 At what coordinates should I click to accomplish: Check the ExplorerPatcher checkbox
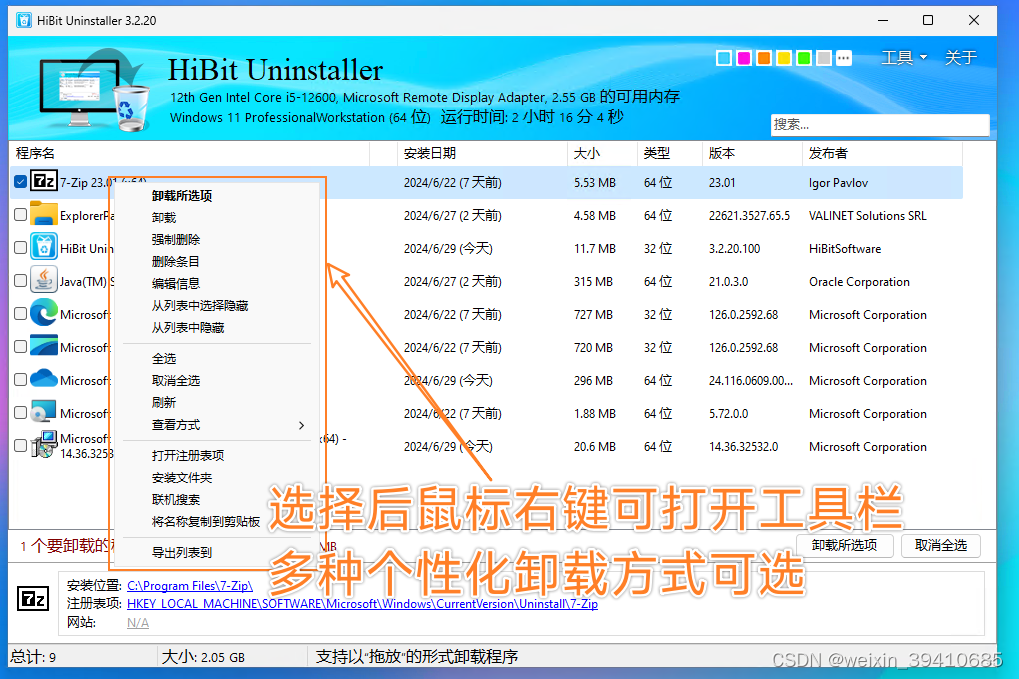[x=20, y=214]
